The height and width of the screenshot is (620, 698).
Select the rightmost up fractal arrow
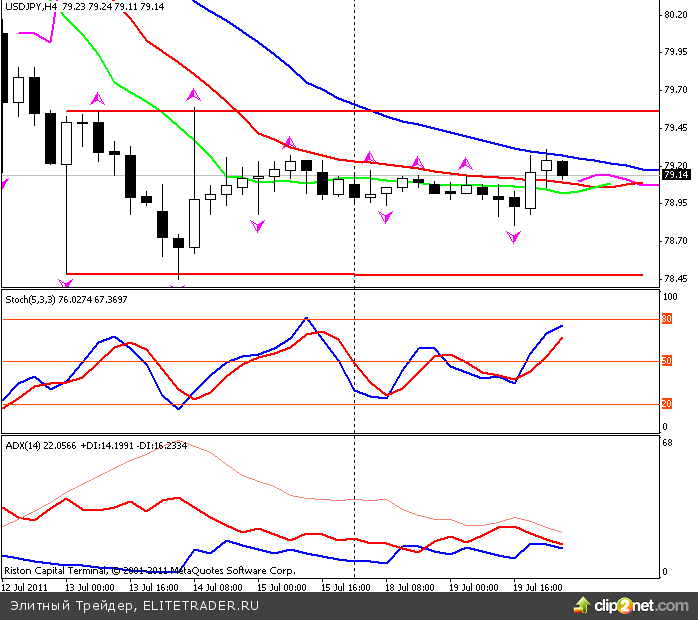pos(465,163)
